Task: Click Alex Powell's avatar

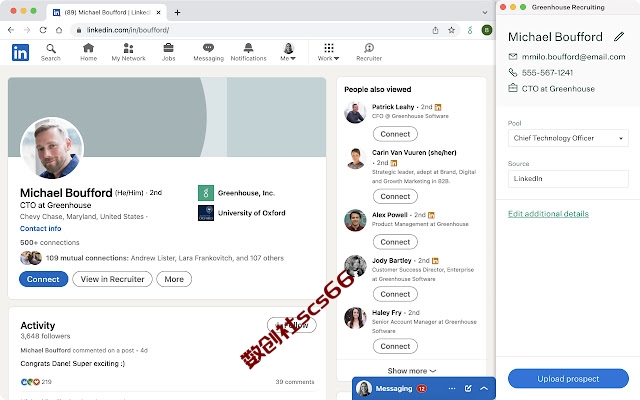Action: pos(355,220)
